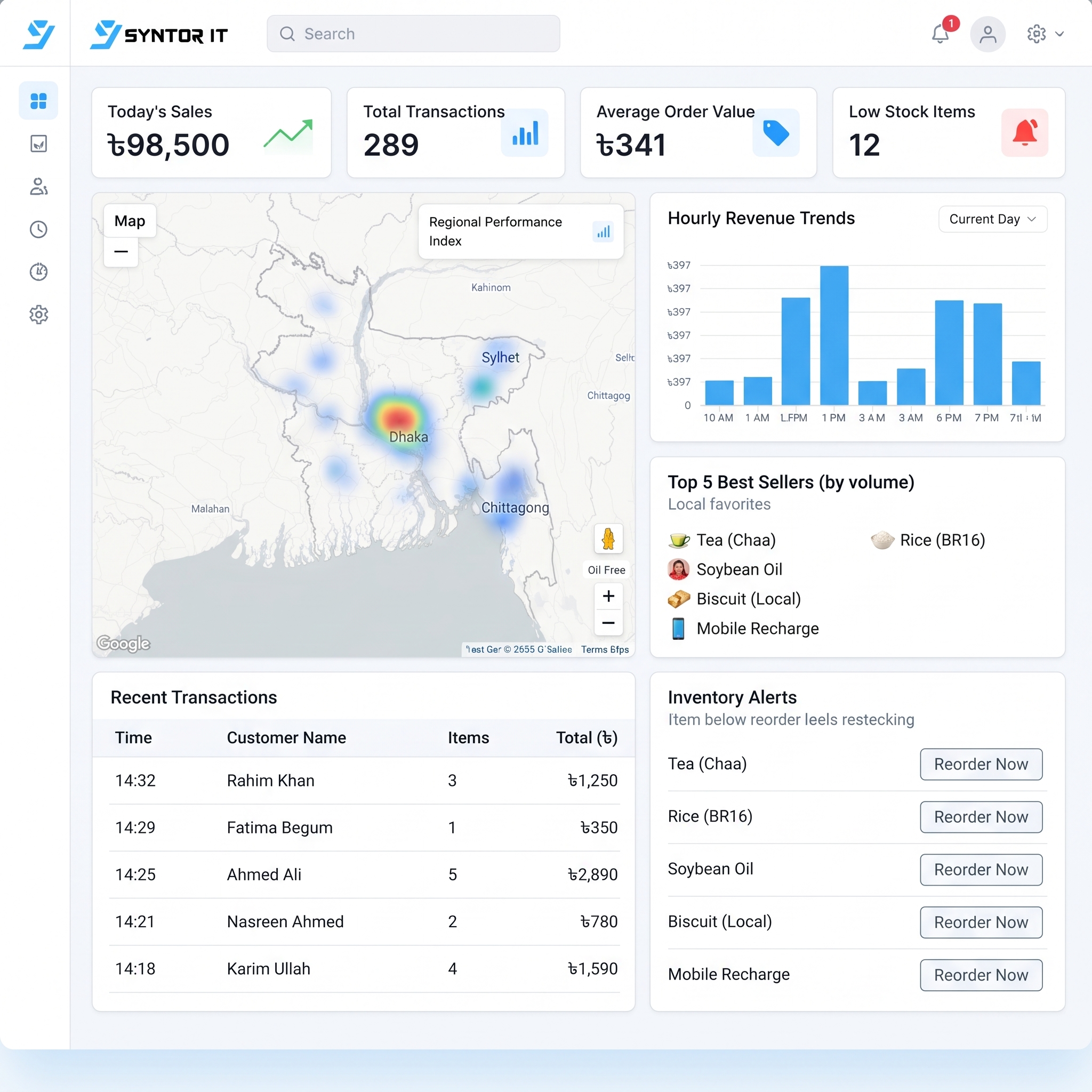Image resolution: width=1092 pixels, height=1092 pixels.
Task: Select the Nasreen Ahmed transaction row
Action: coord(365,922)
